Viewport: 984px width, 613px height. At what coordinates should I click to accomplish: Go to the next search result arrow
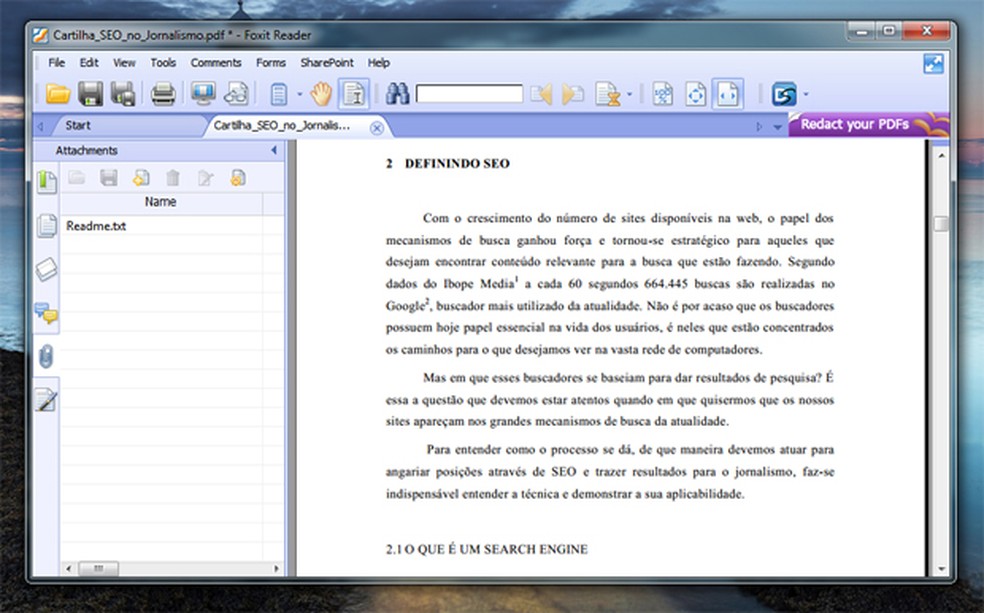click(573, 94)
